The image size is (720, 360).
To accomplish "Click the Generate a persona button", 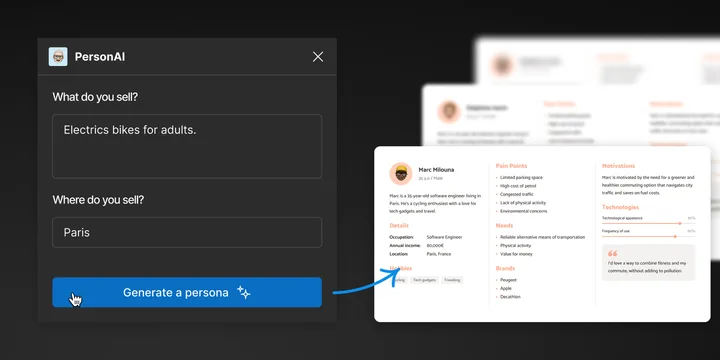I will (187, 292).
